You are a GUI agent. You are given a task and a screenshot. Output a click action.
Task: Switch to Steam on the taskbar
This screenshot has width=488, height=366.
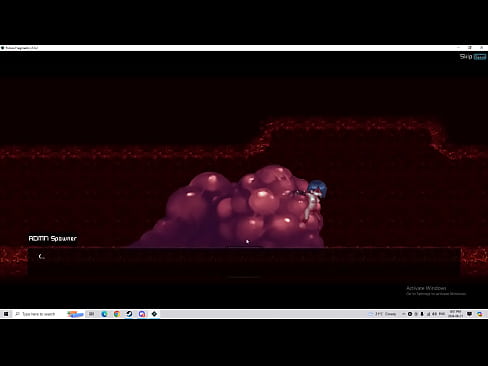tap(129, 314)
